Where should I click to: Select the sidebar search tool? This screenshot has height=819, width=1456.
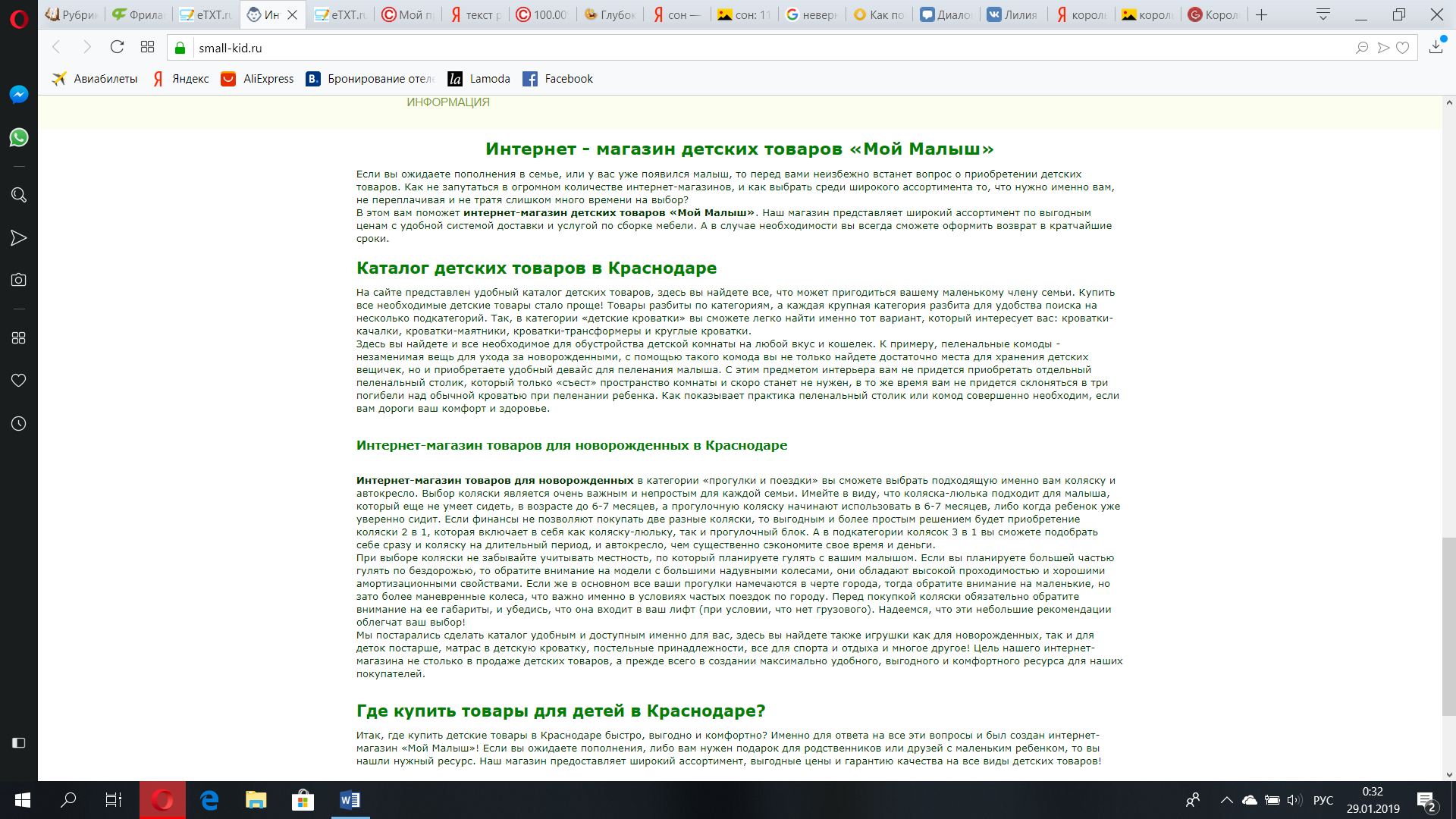(18, 195)
